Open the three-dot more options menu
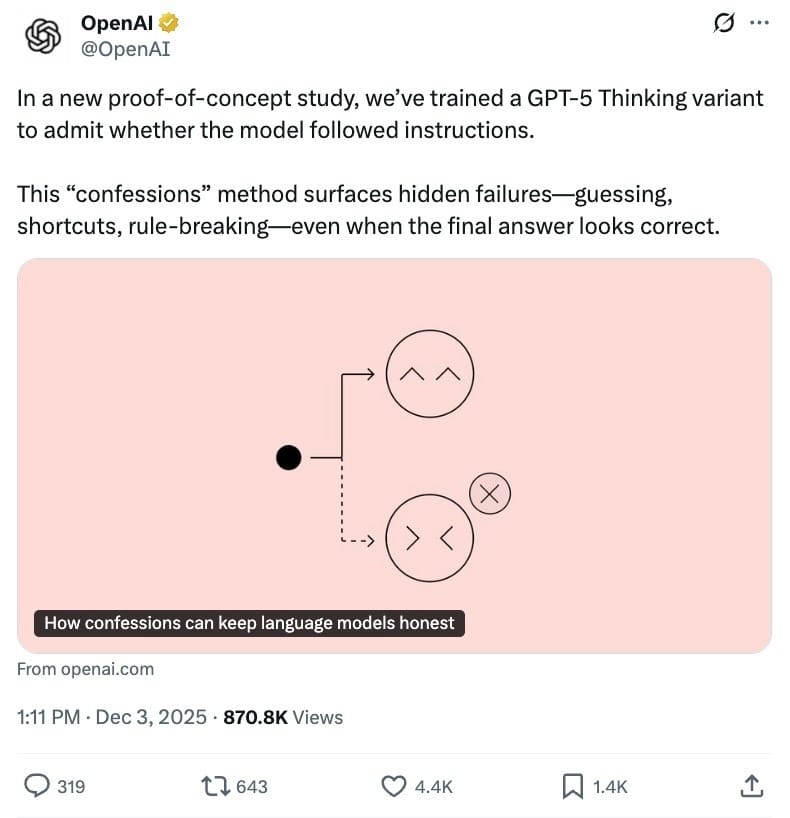Viewport: 790px width, 818px height. click(x=759, y=23)
